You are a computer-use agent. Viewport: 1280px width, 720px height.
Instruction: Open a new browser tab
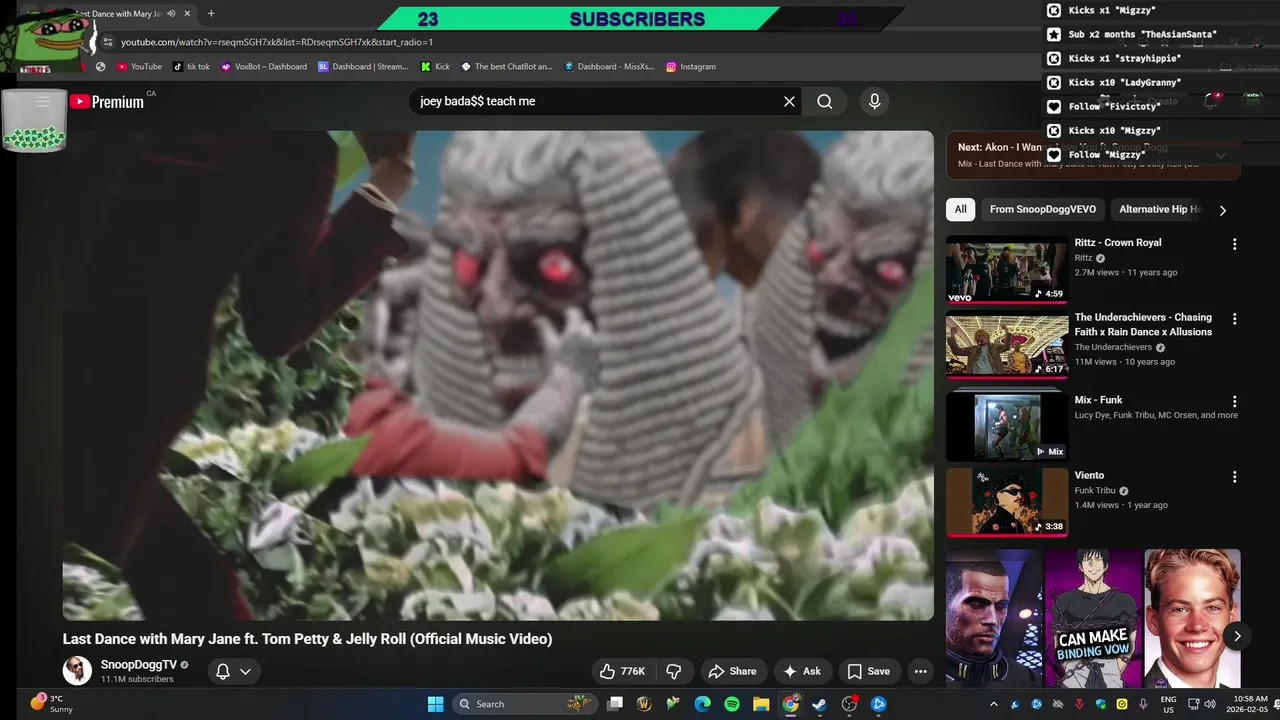[x=211, y=14]
